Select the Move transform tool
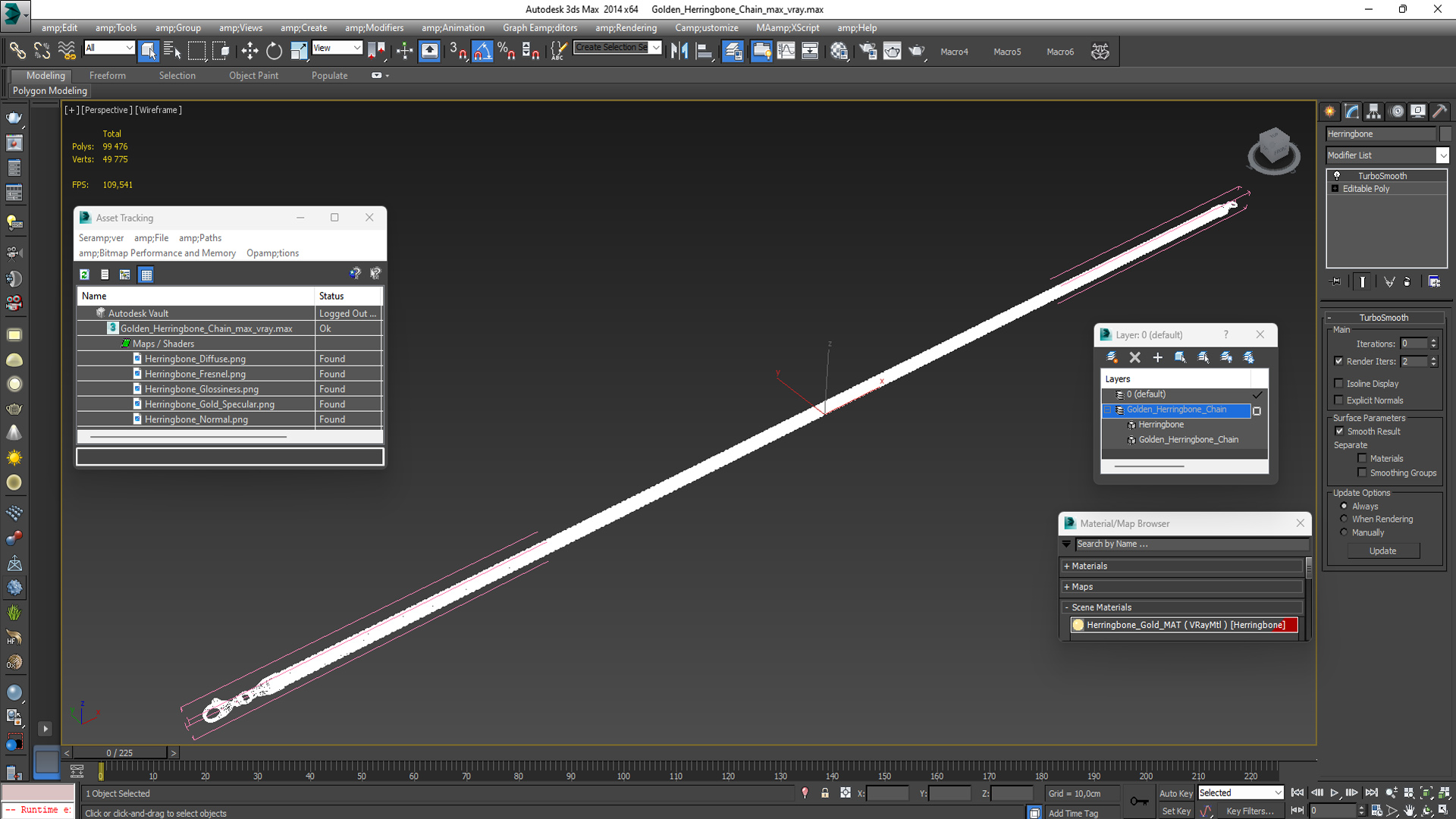1456x819 pixels. pos(249,52)
